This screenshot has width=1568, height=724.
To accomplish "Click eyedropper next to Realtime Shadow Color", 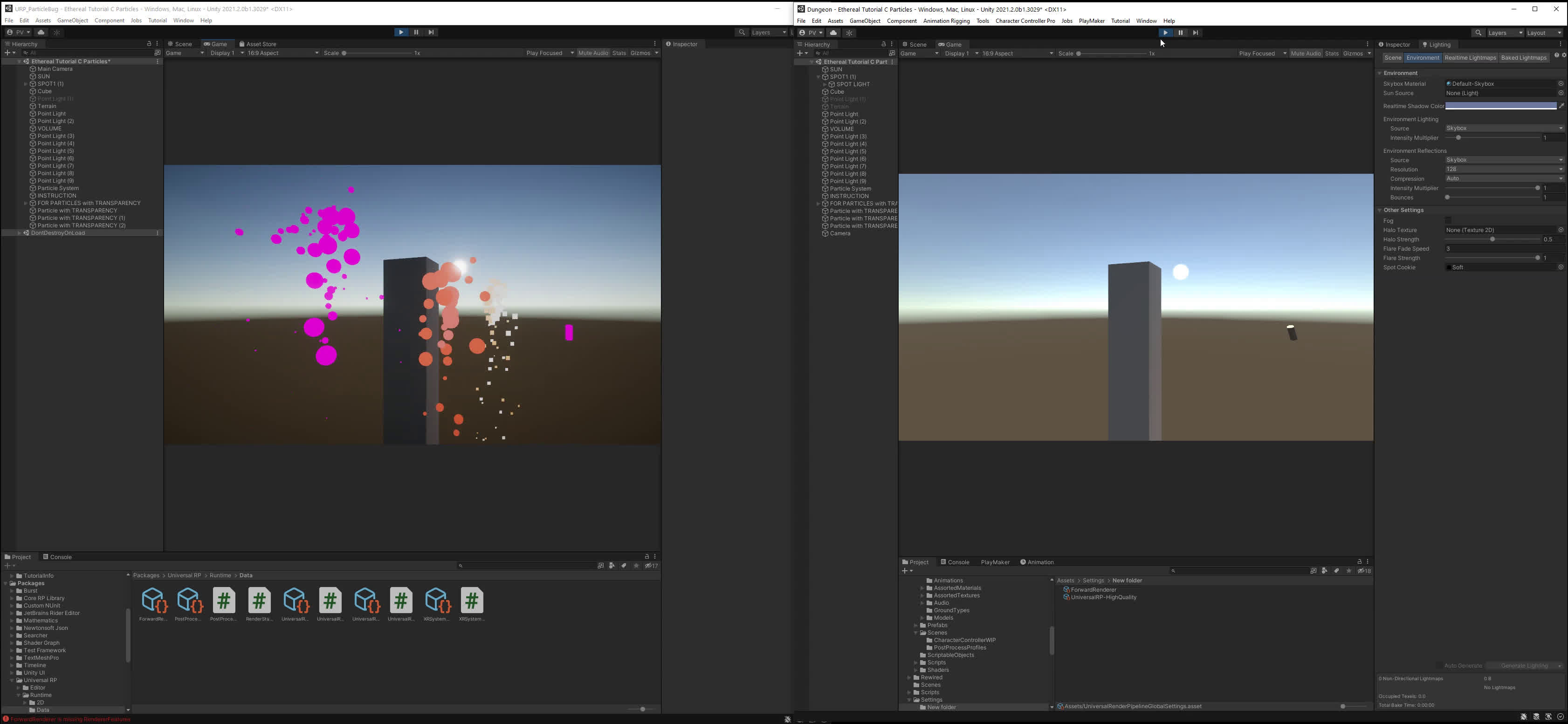I will coord(1561,106).
